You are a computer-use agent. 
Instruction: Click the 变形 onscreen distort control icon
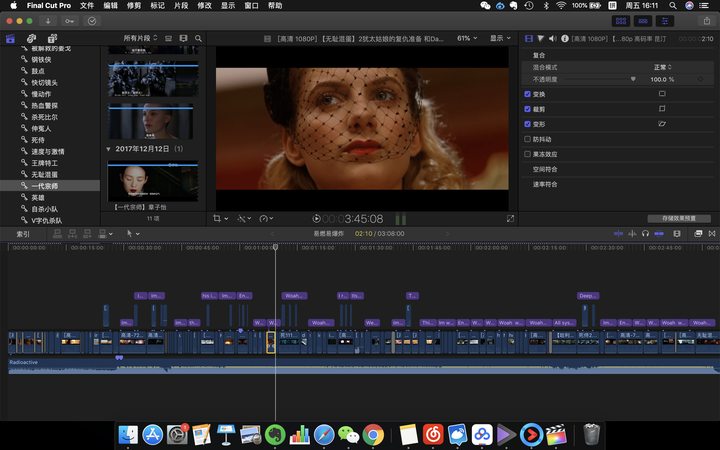662,124
